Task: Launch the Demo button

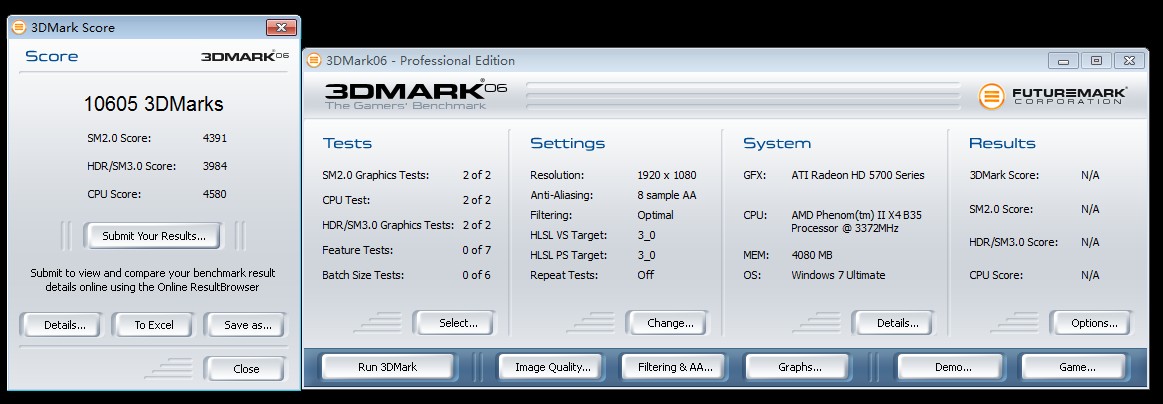Action: click(x=952, y=366)
